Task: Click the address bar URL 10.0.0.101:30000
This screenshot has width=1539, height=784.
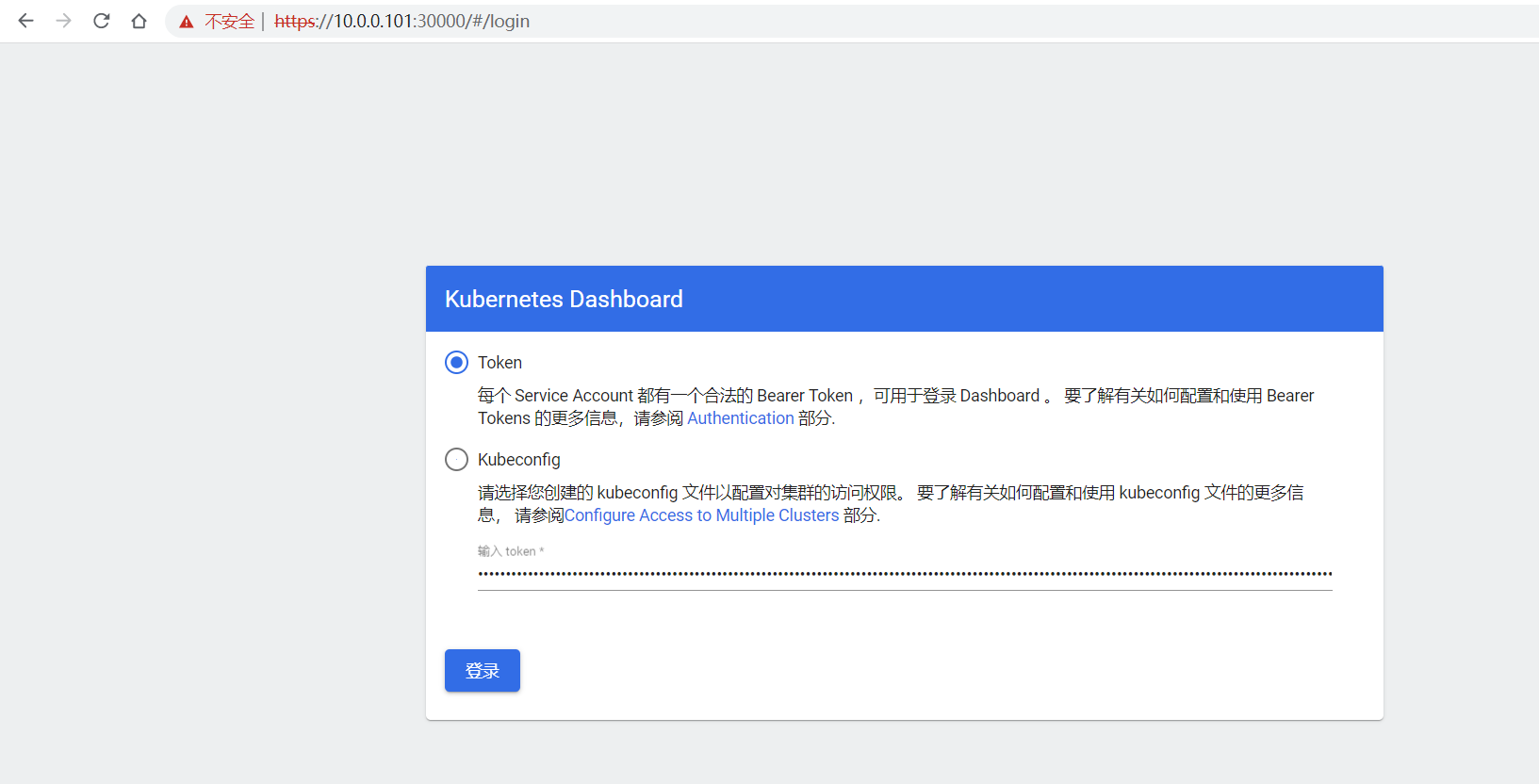Action: click(401, 21)
